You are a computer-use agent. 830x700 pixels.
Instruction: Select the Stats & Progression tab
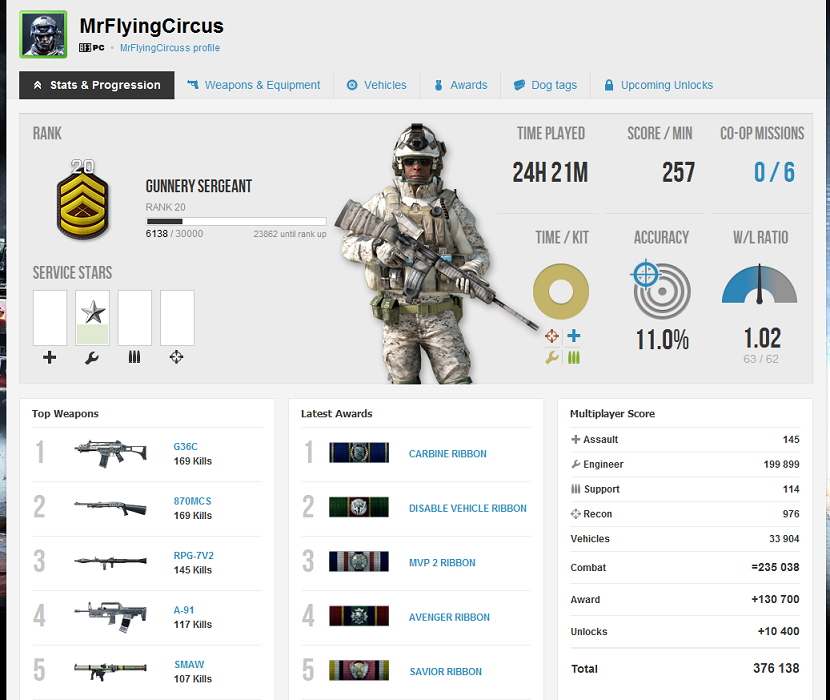[x=97, y=85]
